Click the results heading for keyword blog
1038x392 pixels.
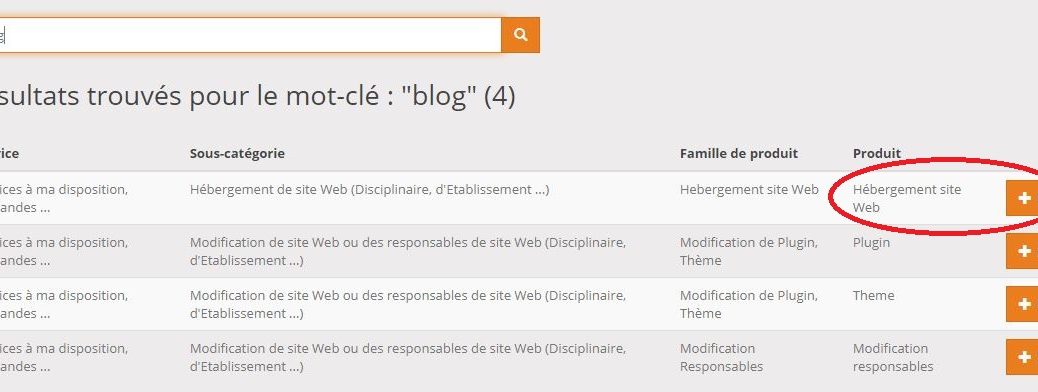[258, 96]
